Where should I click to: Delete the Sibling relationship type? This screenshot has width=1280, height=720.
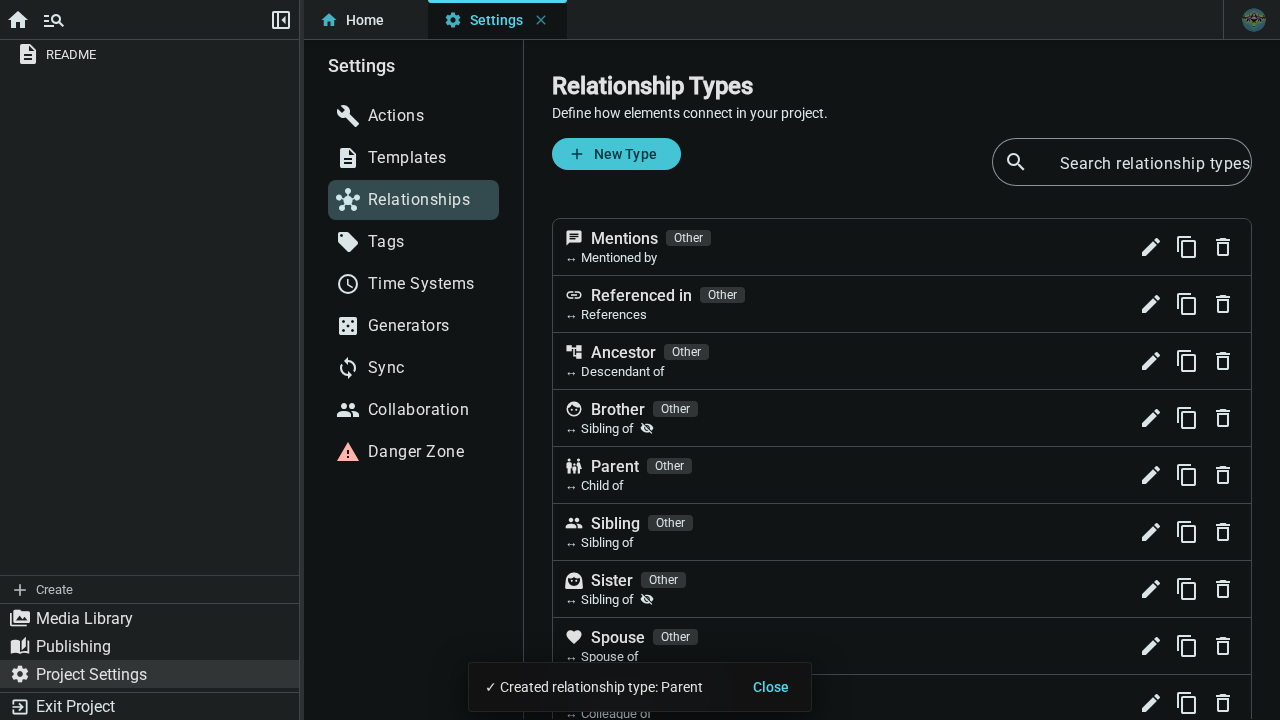(x=1223, y=532)
